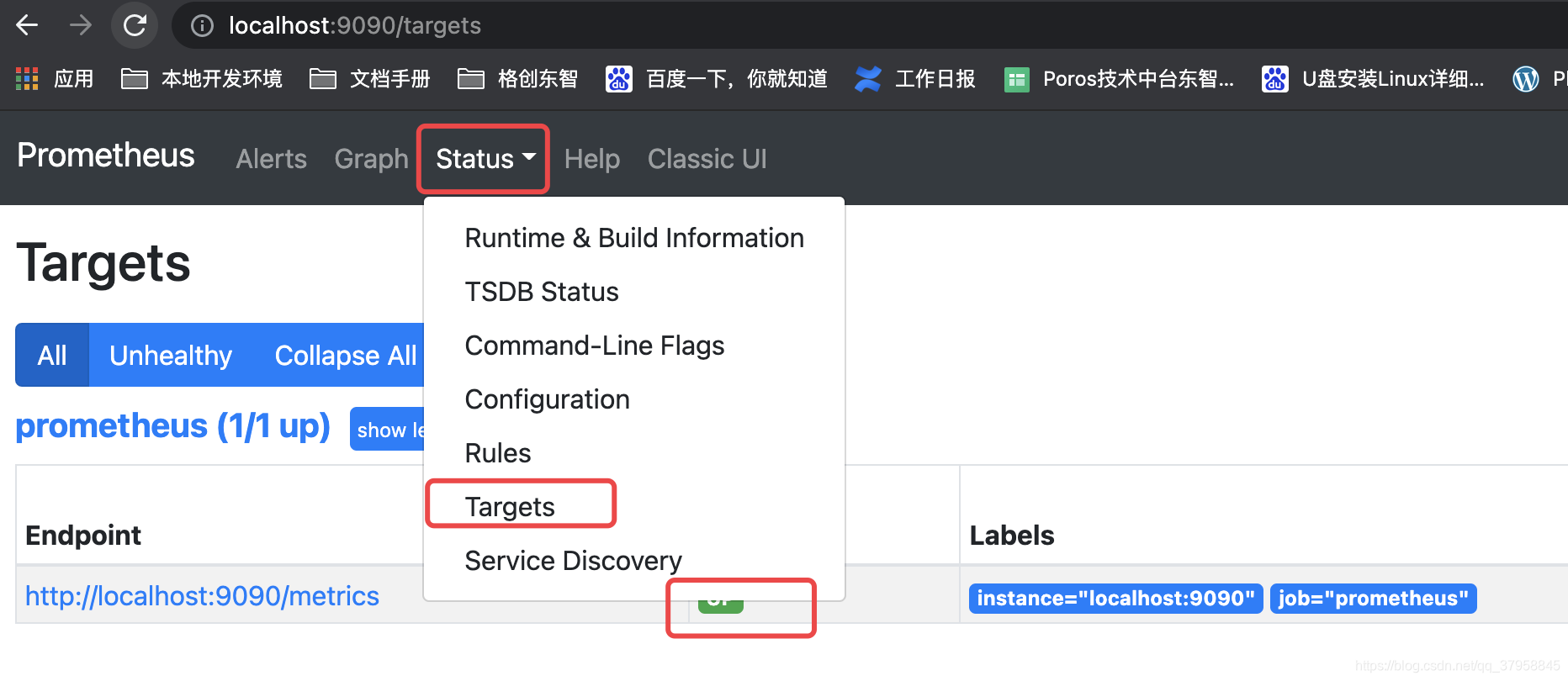
Task: Open the 工作日报 bookmark
Action: [915, 79]
